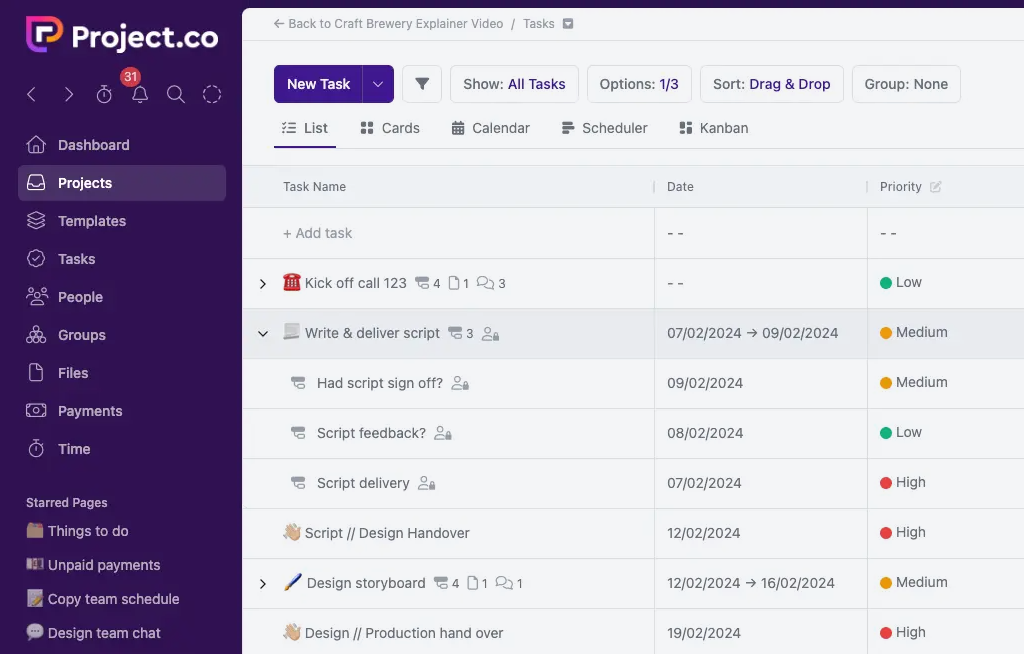Open Templates in the sidebar
The width and height of the screenshot is (1024, 654).
tap(122, 221)
